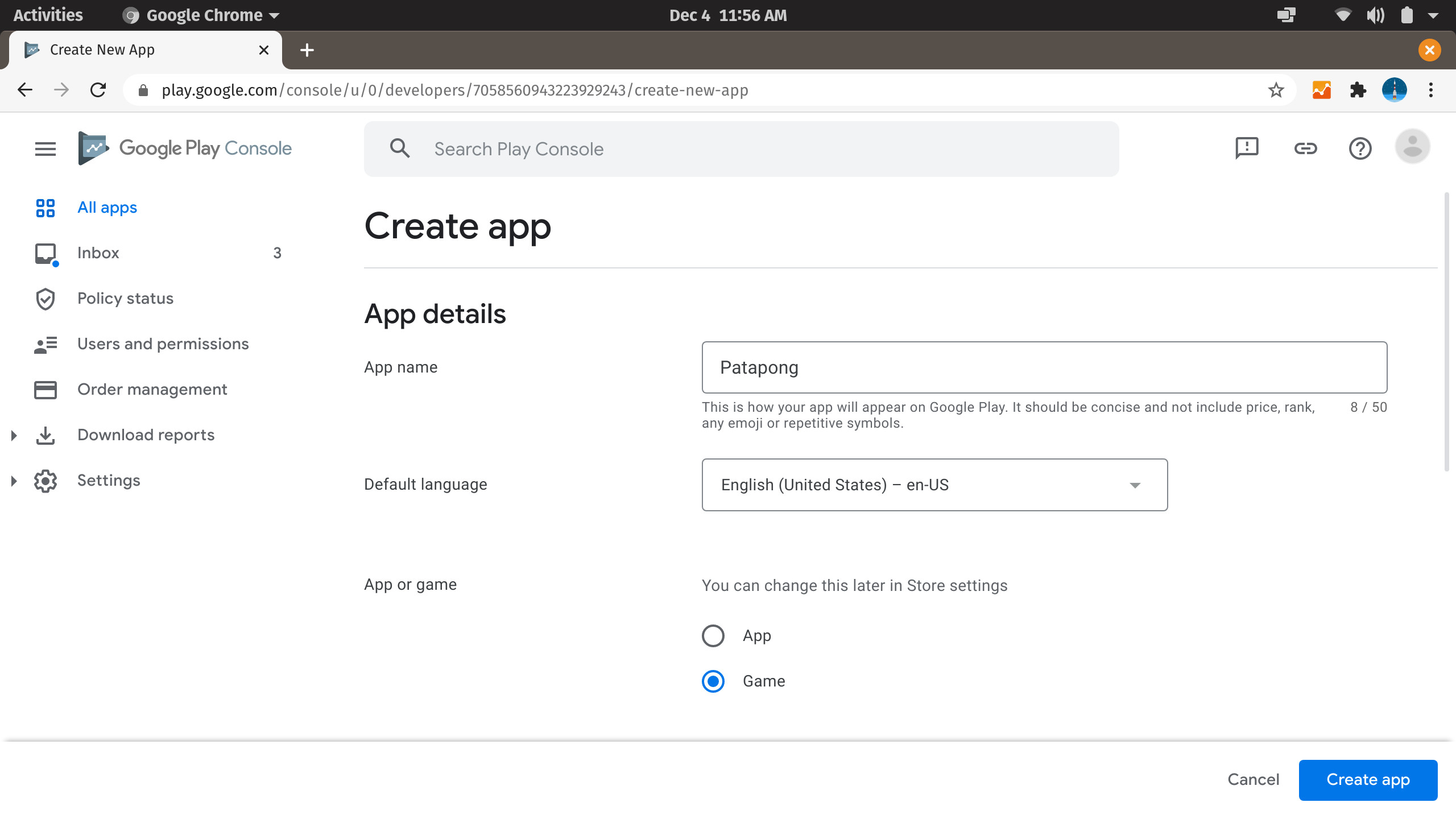Screen dimensions: 1456x819
Task: Open Order management
Action: 152,390
